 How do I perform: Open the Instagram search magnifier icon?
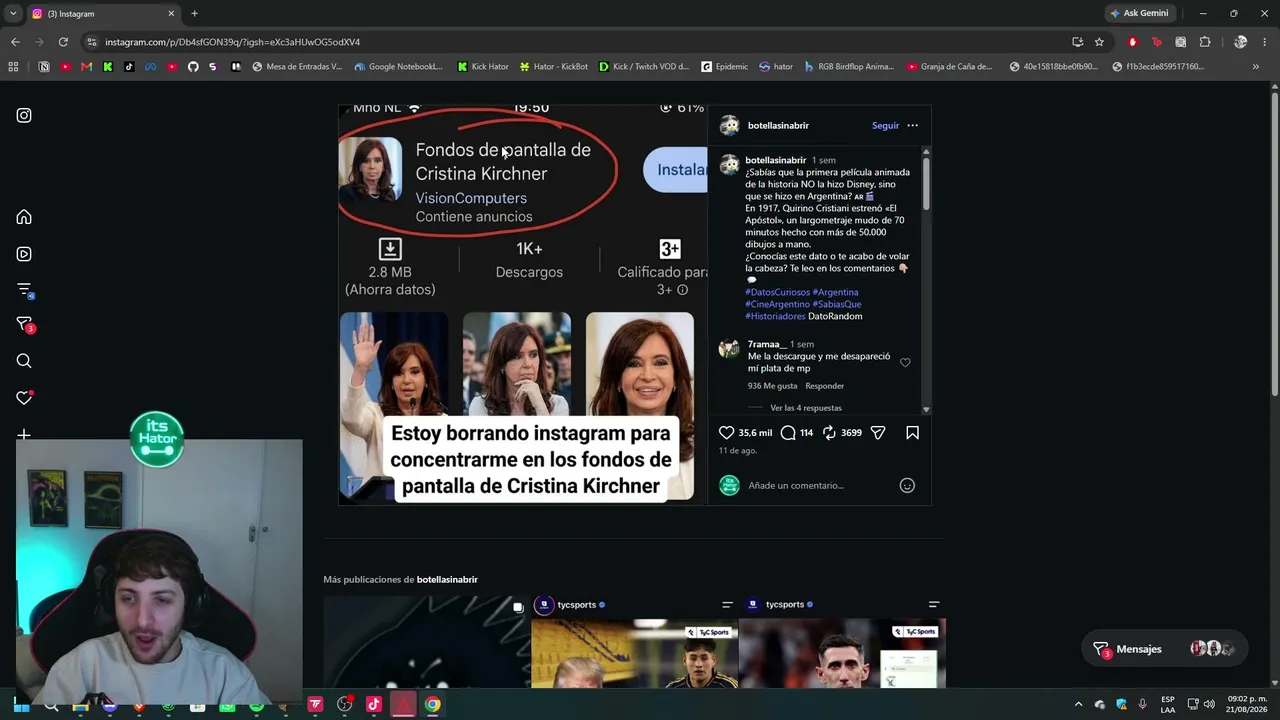[x=24, y=361]
